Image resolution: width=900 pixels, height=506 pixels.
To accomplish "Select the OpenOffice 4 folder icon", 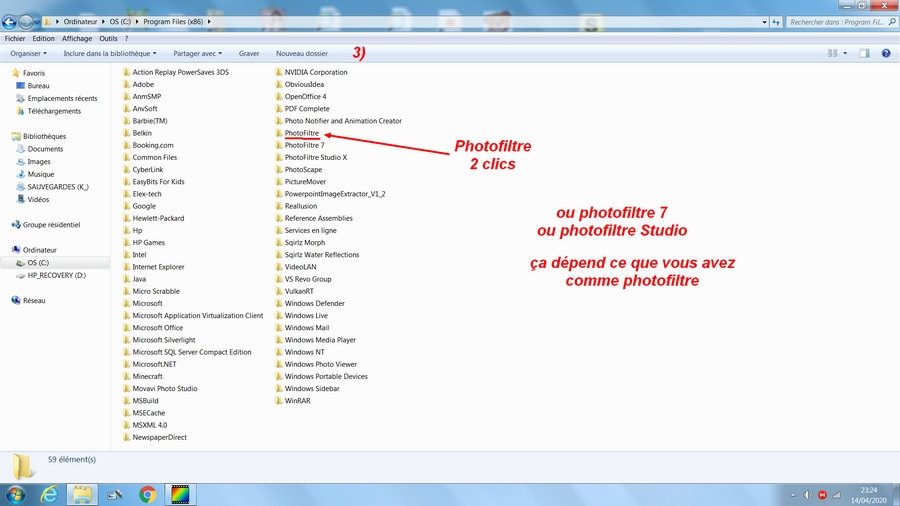I will pyautogui.click(x=279, y=96).
